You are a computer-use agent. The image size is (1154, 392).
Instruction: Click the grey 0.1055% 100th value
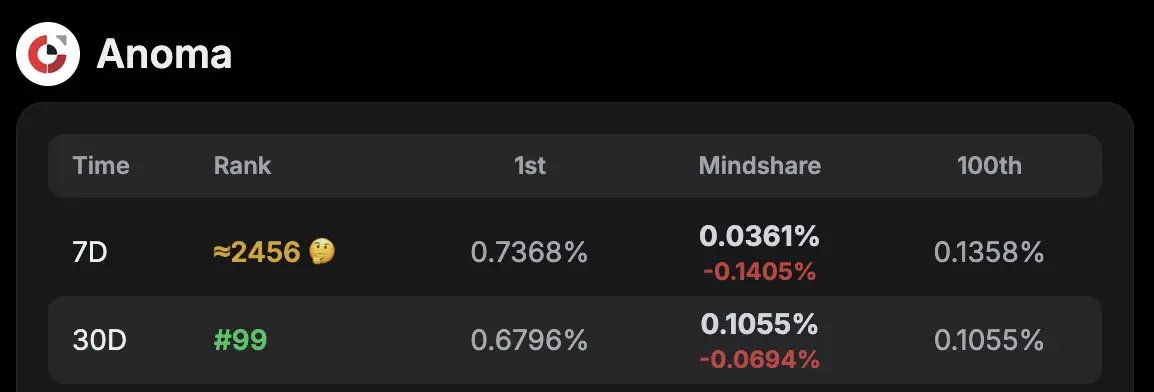tap(989, 341)
